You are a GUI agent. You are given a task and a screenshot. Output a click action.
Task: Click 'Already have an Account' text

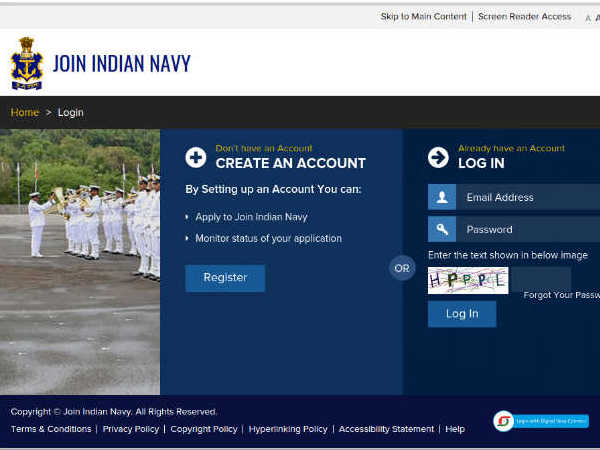[511, 148]
